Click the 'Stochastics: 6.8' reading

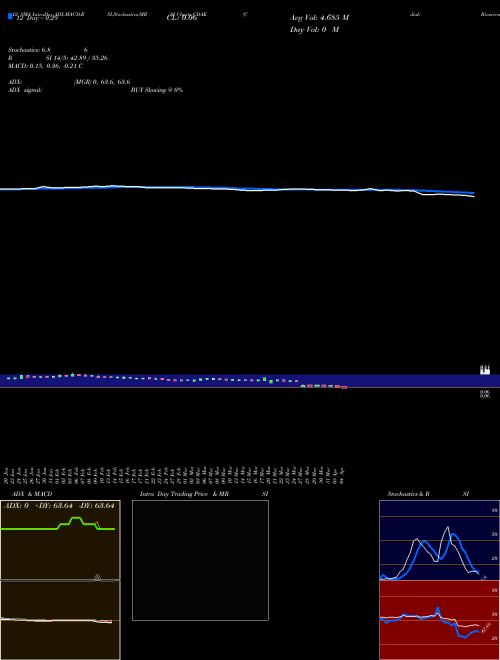(29, 50)
